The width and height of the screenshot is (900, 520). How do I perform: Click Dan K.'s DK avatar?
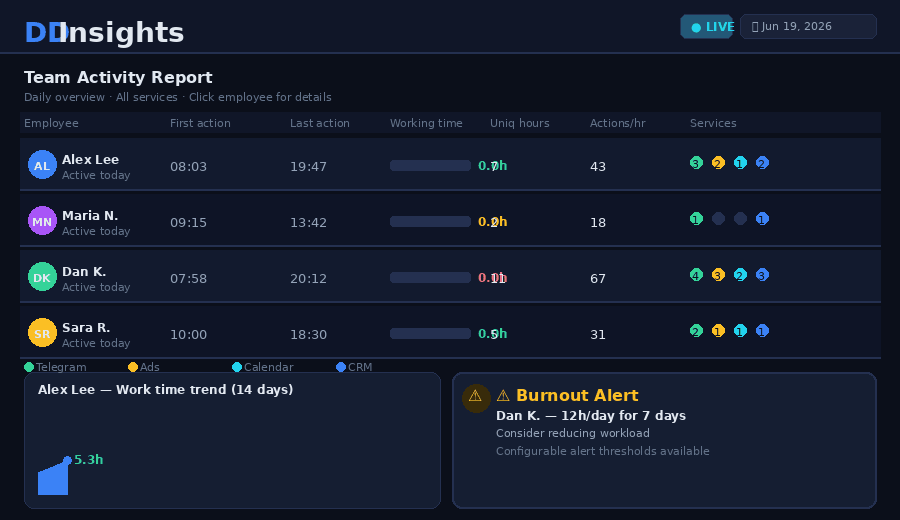coord(42,277)
